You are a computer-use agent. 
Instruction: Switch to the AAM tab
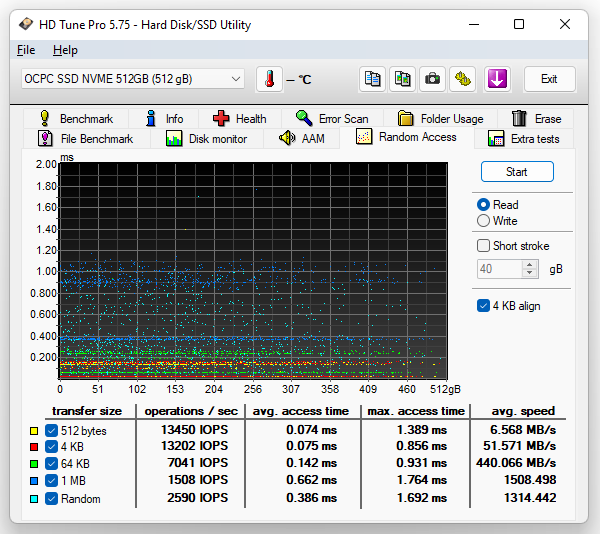pyautogui.click(x=302, y=138)
